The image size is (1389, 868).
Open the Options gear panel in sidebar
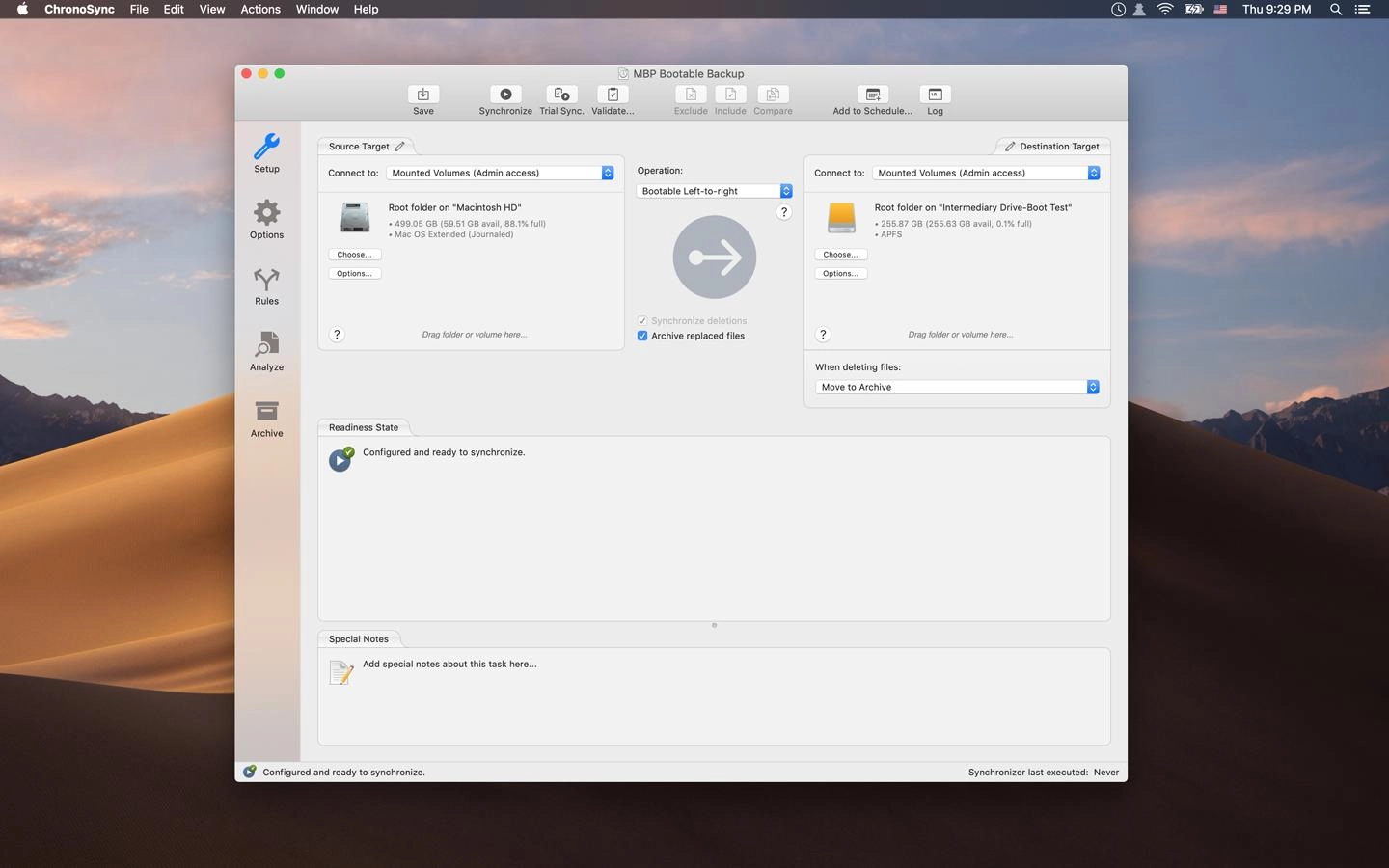[266, 212]
